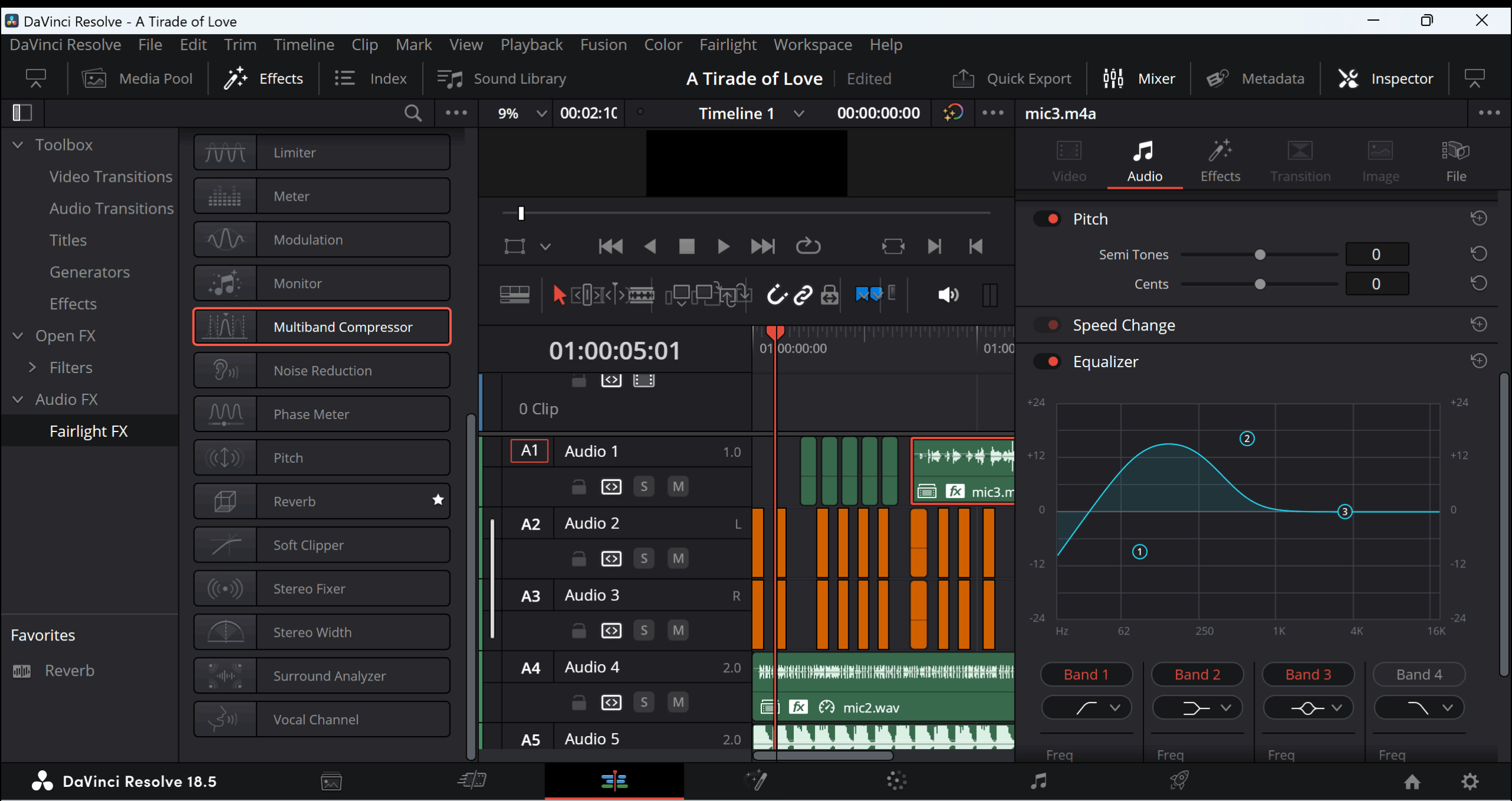The height and width of the screenshot is (801, 1512).
Task: Open Project Settings gear icon
Action: pyautogui.click(x=1469, y=782)
